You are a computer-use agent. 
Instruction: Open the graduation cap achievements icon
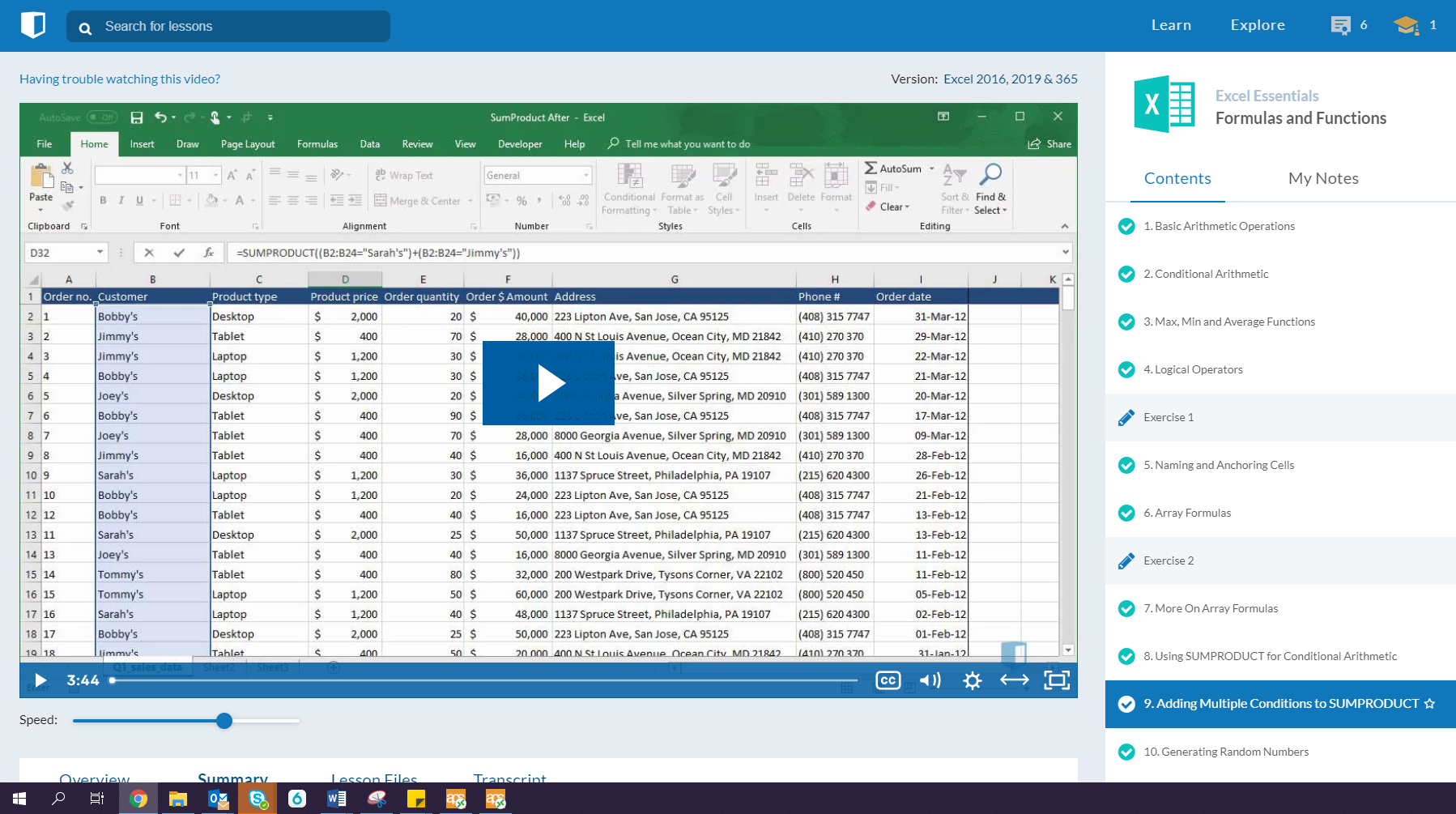coord(1407,25)
